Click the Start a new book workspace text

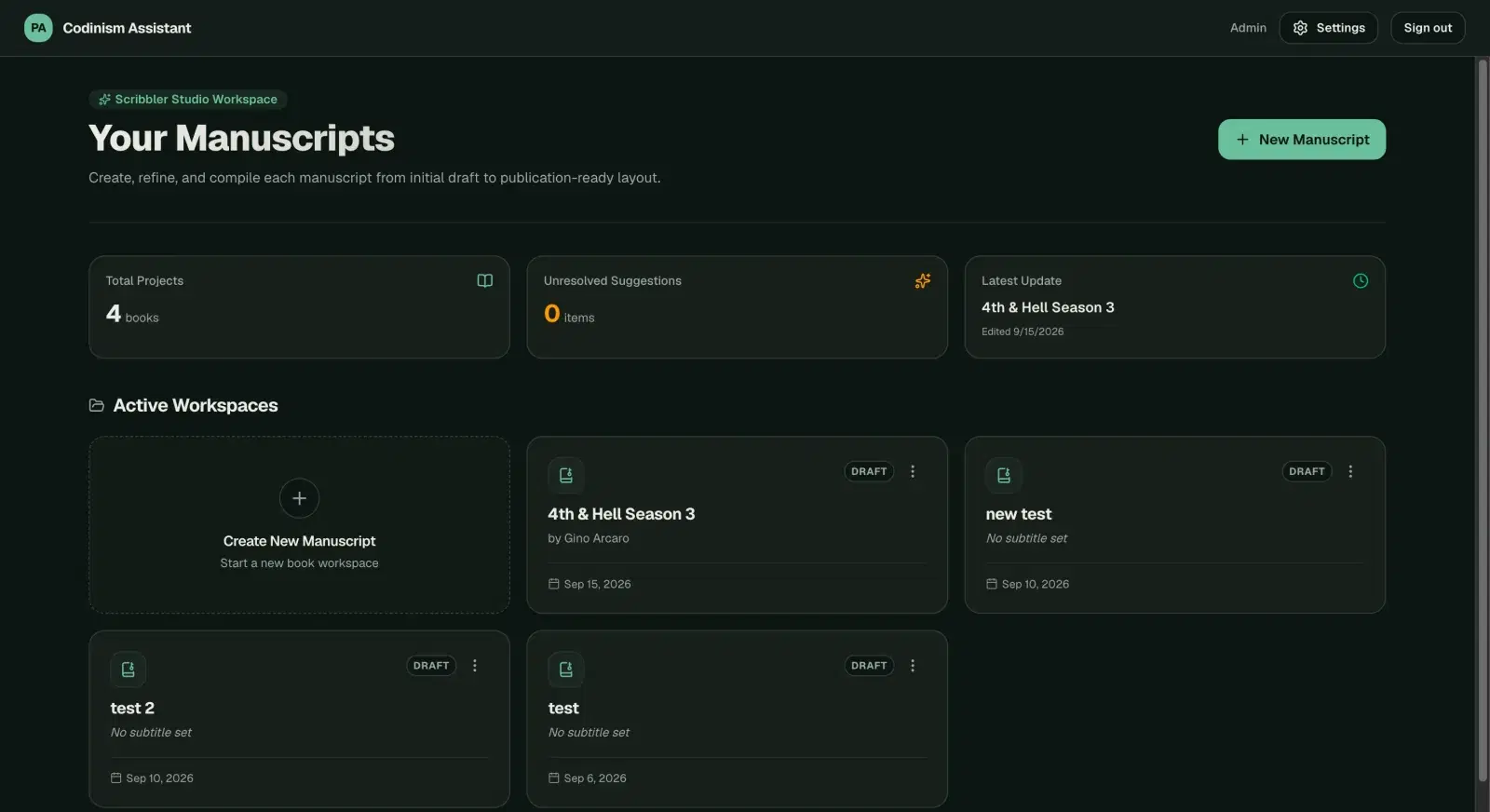click(x=299, y=563)
